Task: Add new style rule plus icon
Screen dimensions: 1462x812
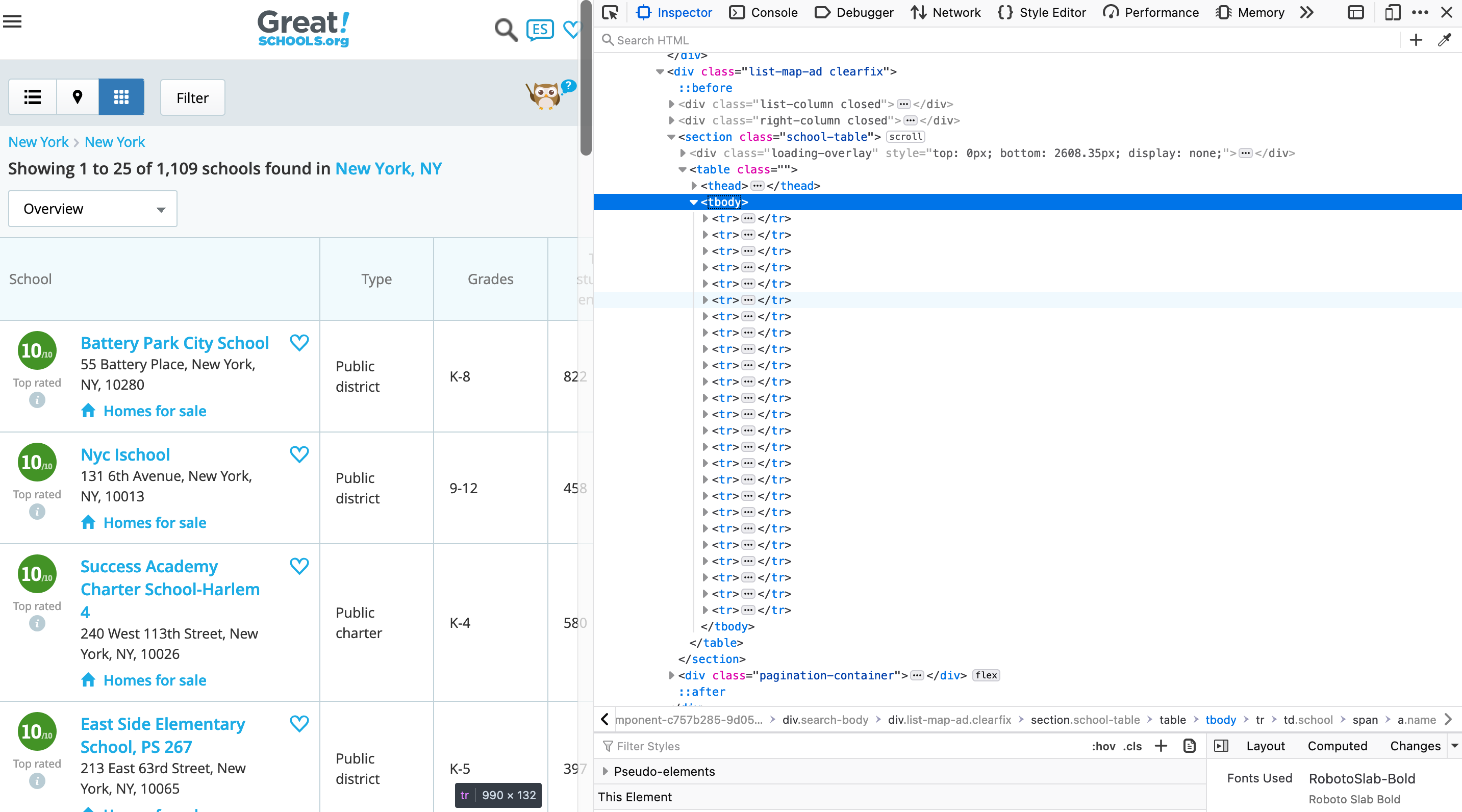Action: click(x=1161, y=746)
